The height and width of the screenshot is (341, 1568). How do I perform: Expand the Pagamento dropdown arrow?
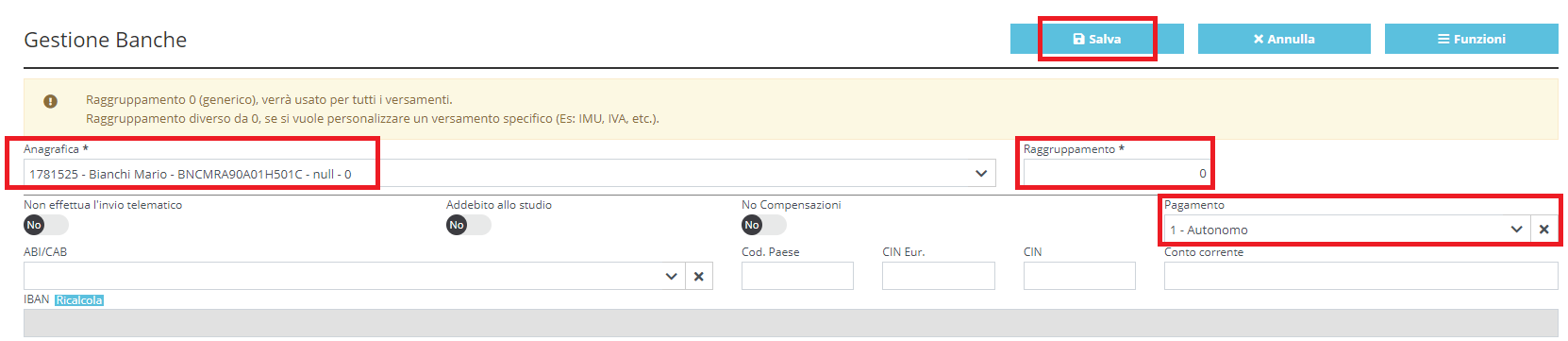pyautogui.click(x=1516, y=230)
